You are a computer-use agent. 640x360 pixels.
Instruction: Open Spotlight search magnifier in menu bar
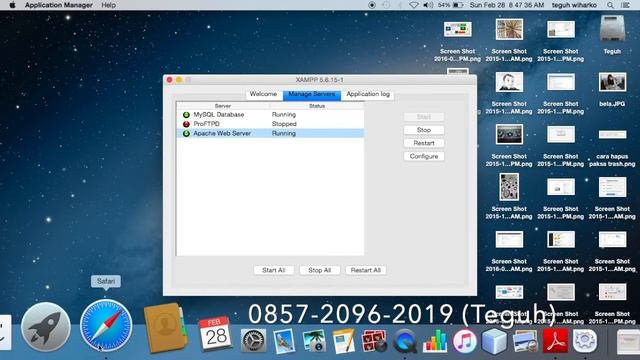610,5
